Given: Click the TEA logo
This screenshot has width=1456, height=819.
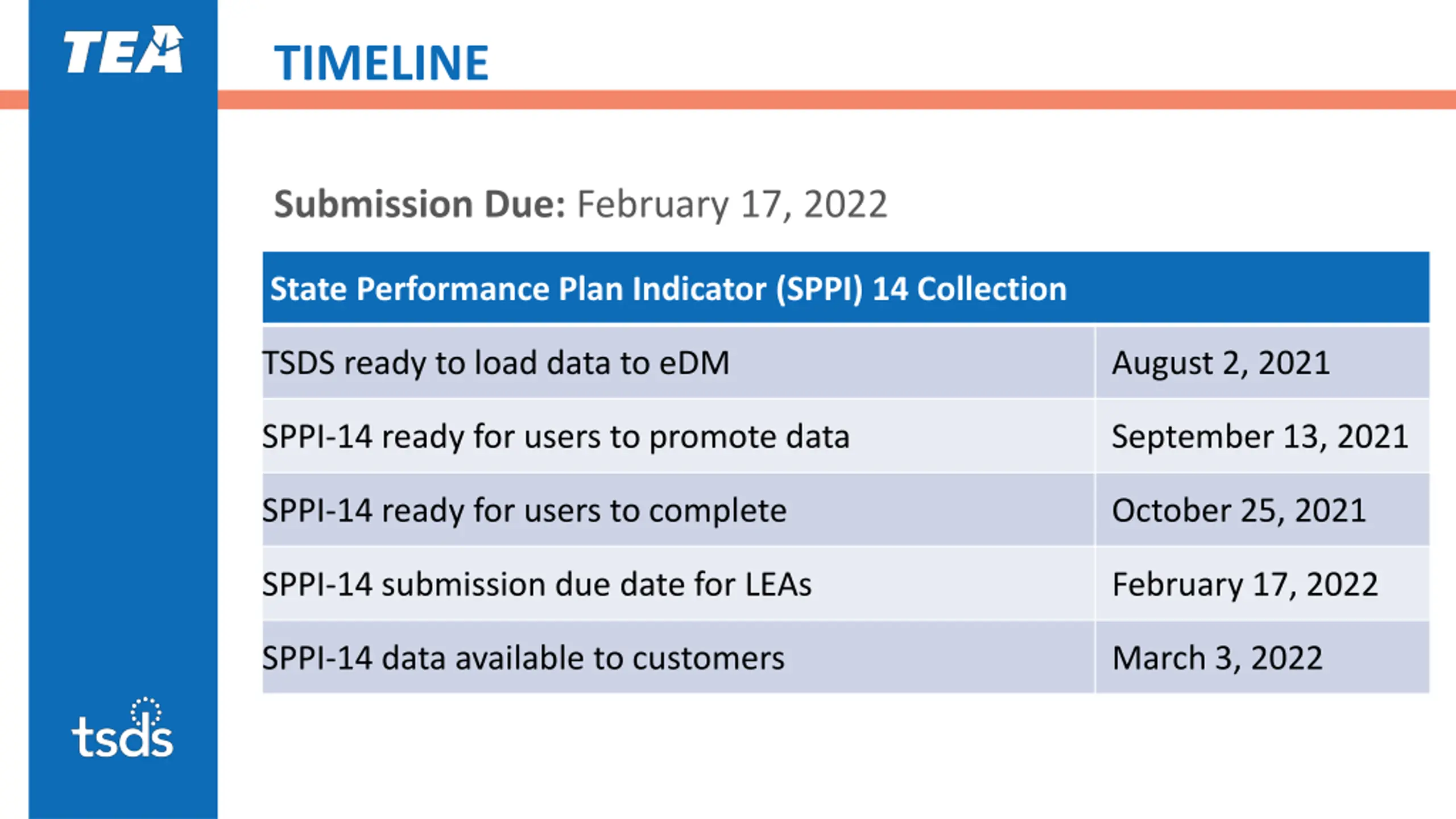Looking at the screenshot, I should point(123,50).
